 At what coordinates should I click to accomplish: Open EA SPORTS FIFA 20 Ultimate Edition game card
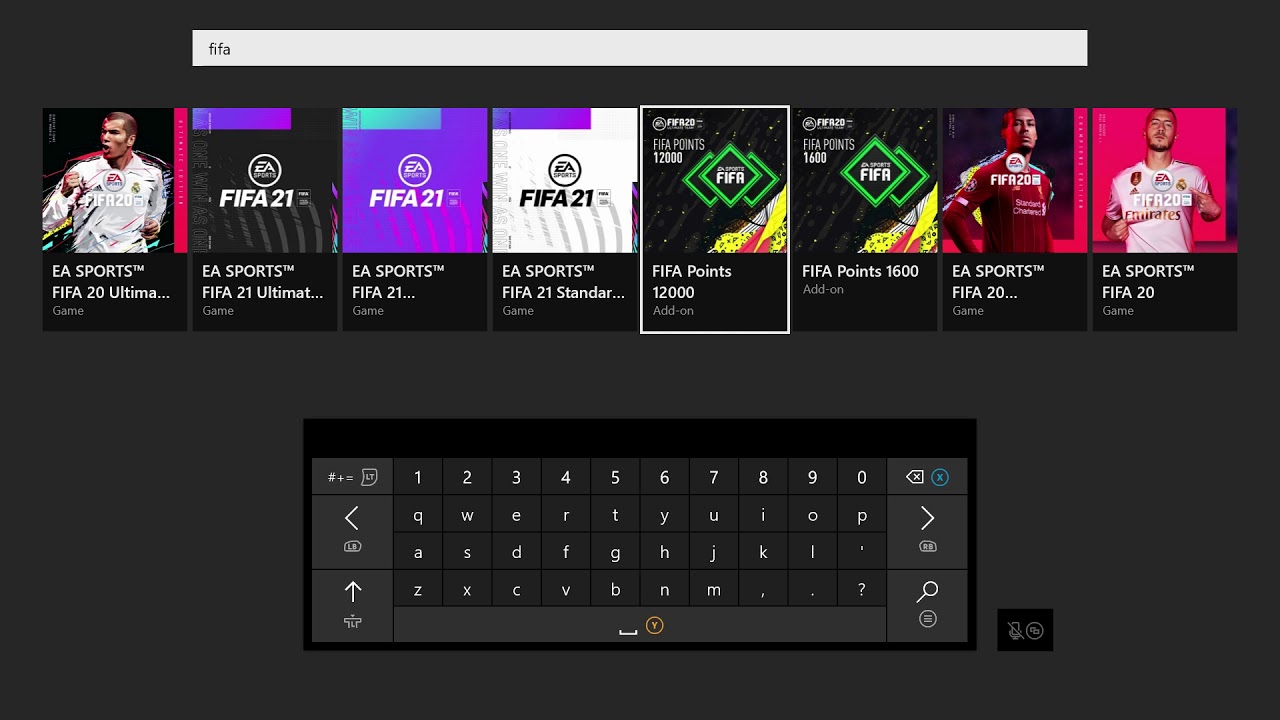(115, 219)
